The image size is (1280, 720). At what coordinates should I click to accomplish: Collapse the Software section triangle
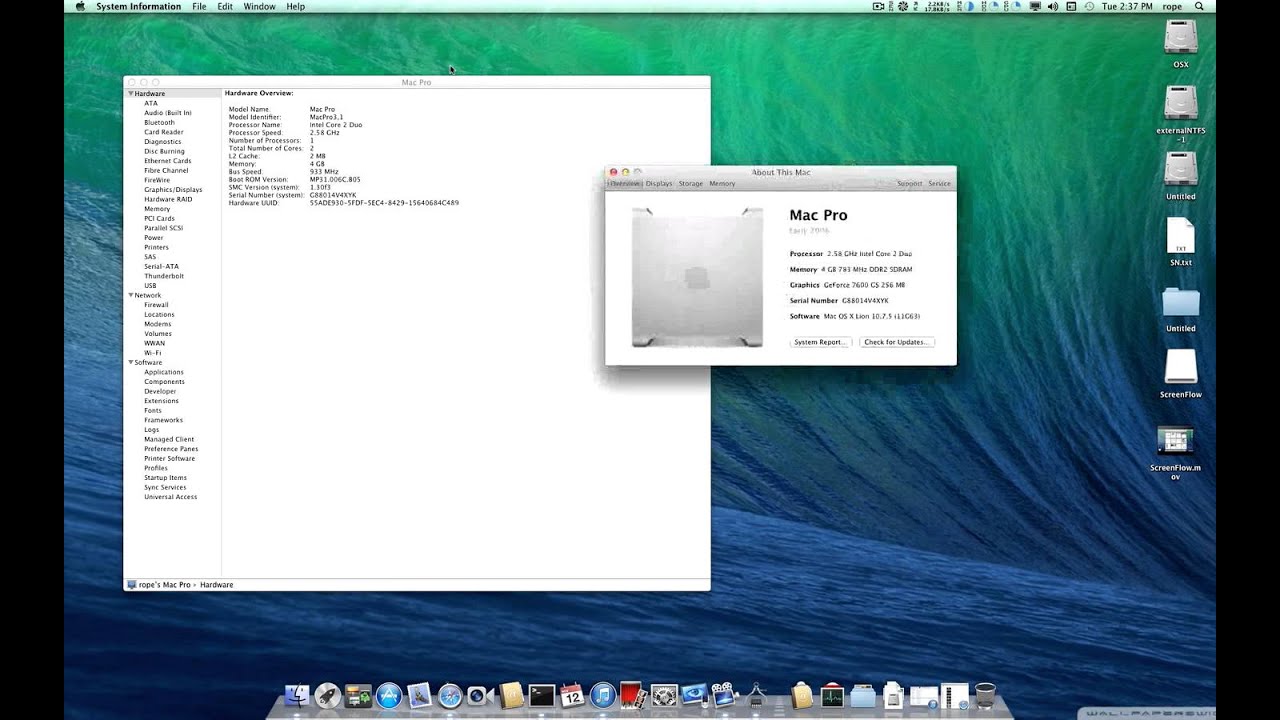click(x=131, y=362)
